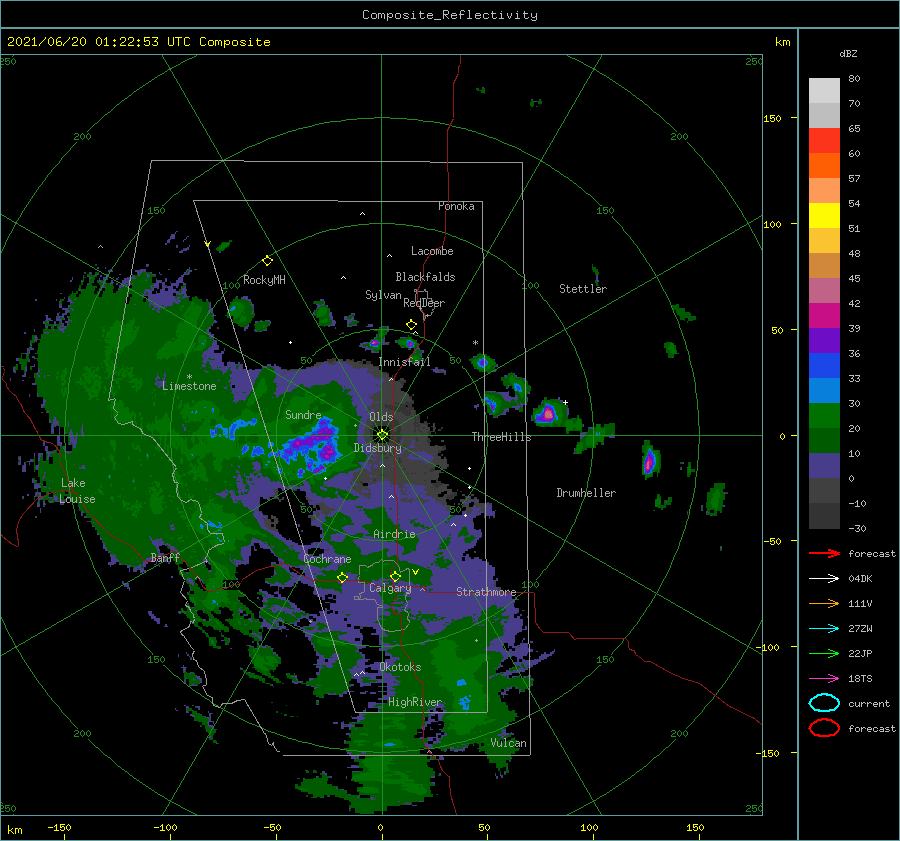Click the Drumheller label
900x841 pixels.
[x=586, y=493]
